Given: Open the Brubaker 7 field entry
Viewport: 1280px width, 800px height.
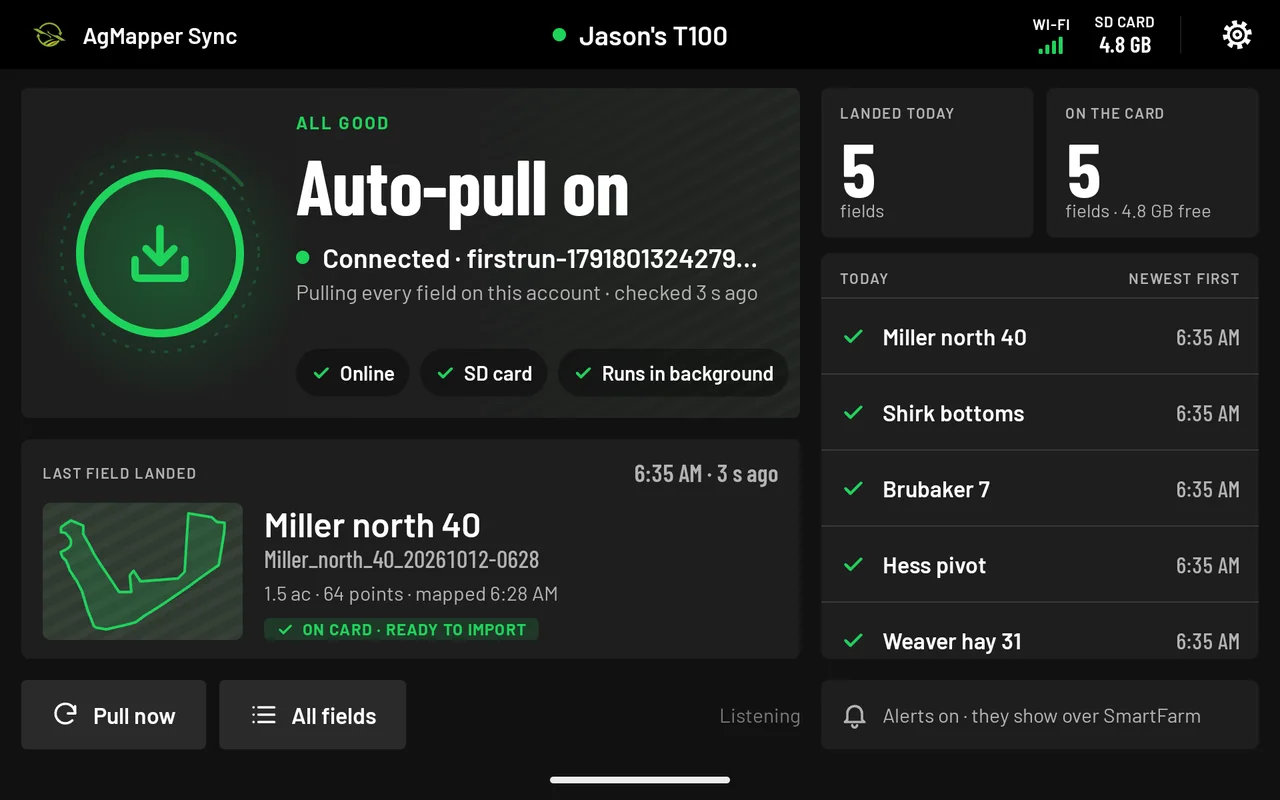Looking at the screenshot, I should click(x=1040, y=489).
